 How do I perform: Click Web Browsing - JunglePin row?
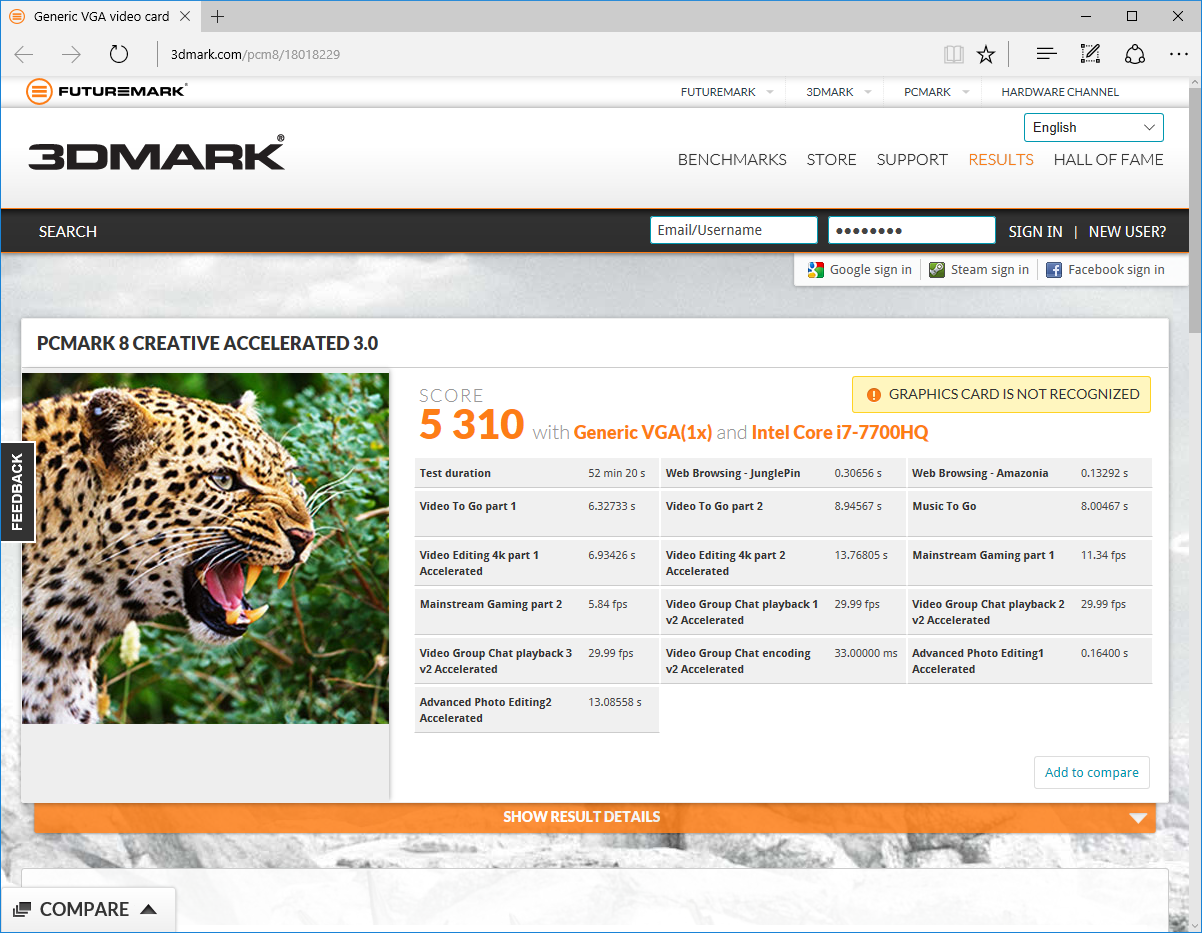coord(783,473)
